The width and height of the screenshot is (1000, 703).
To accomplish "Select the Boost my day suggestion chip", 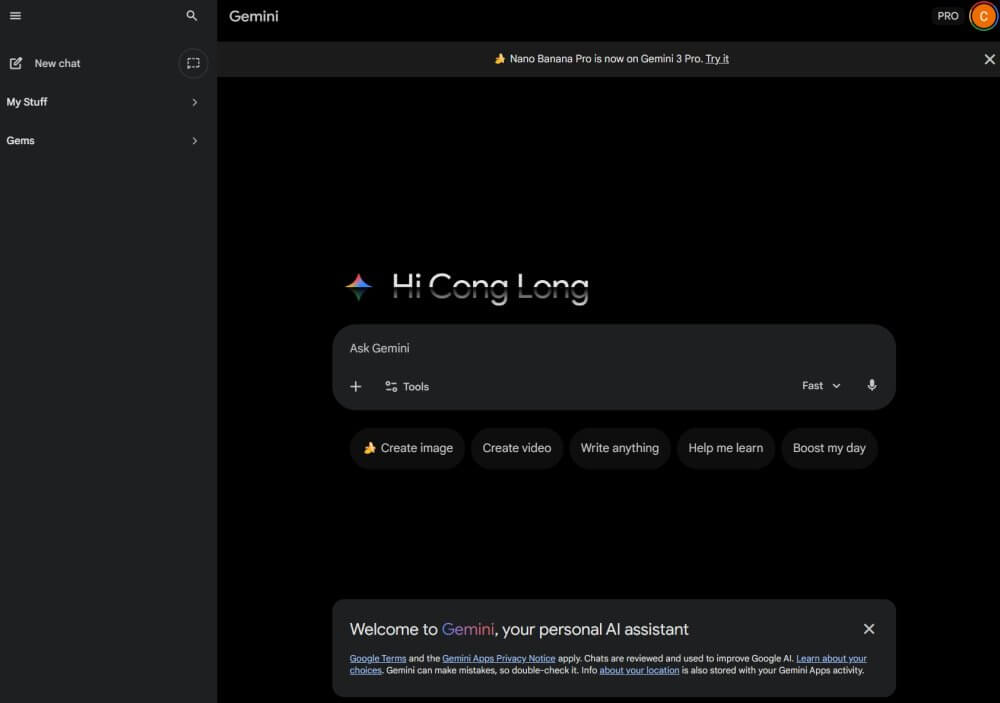I will coord(829,448).
